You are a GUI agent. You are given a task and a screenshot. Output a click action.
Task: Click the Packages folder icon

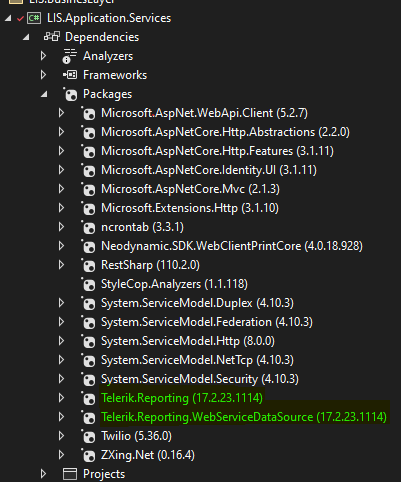(70, 94)
